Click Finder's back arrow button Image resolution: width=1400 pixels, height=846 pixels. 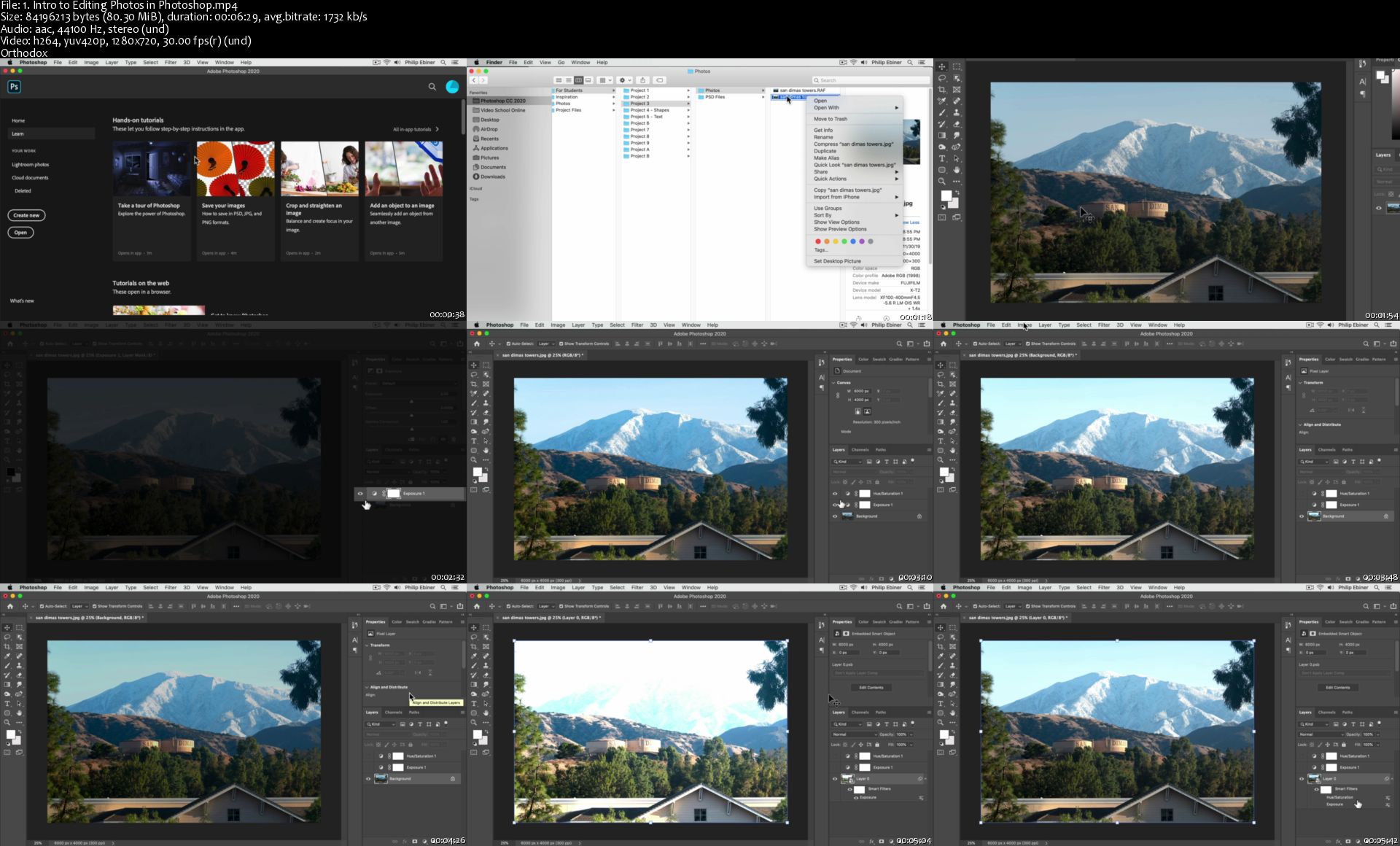coord(474,80)
